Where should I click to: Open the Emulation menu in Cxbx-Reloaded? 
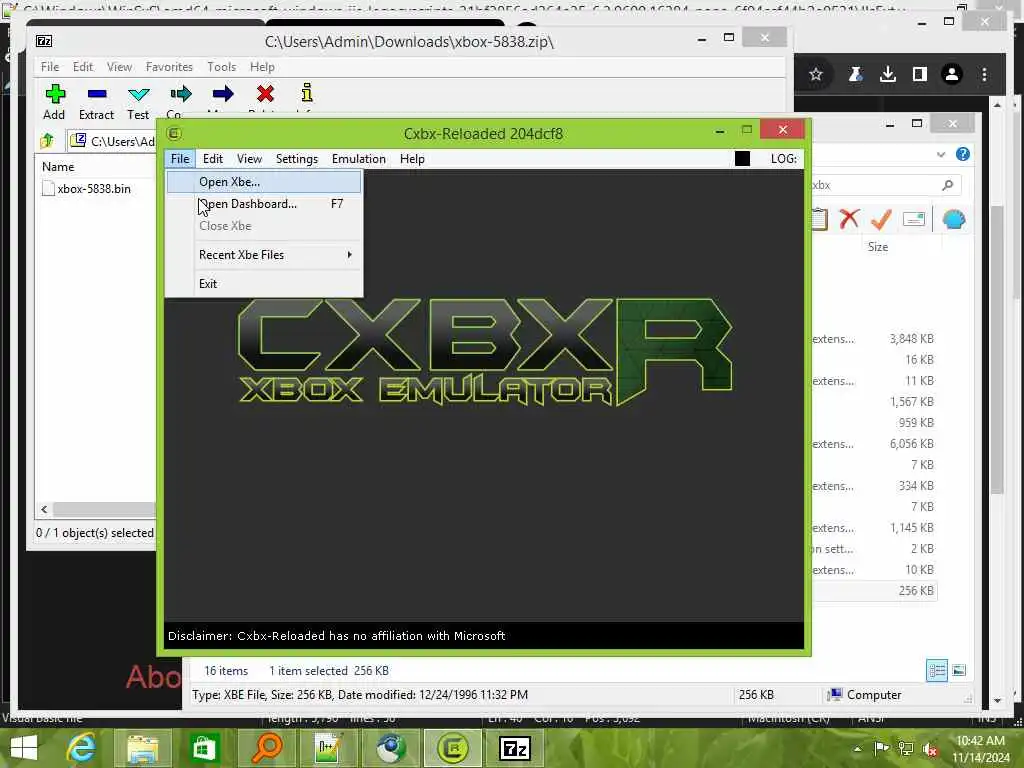click(x=359, y=159)
